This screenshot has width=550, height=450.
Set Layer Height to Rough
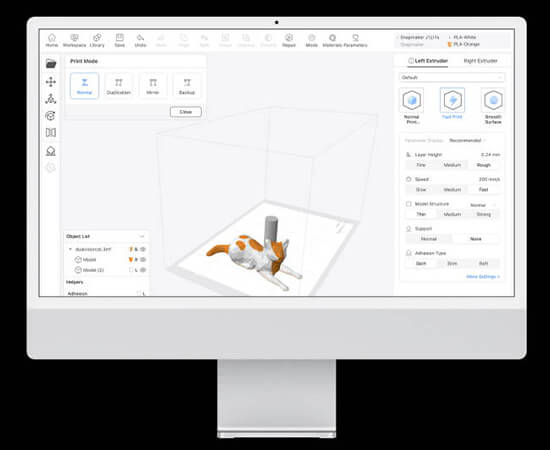pyautogui.click(x=484, y=165)
